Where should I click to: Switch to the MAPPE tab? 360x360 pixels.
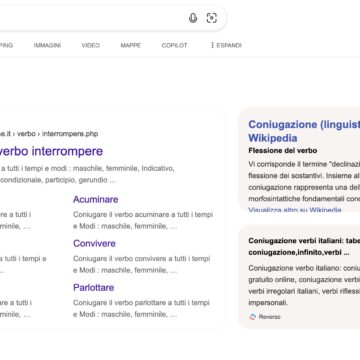131,45
